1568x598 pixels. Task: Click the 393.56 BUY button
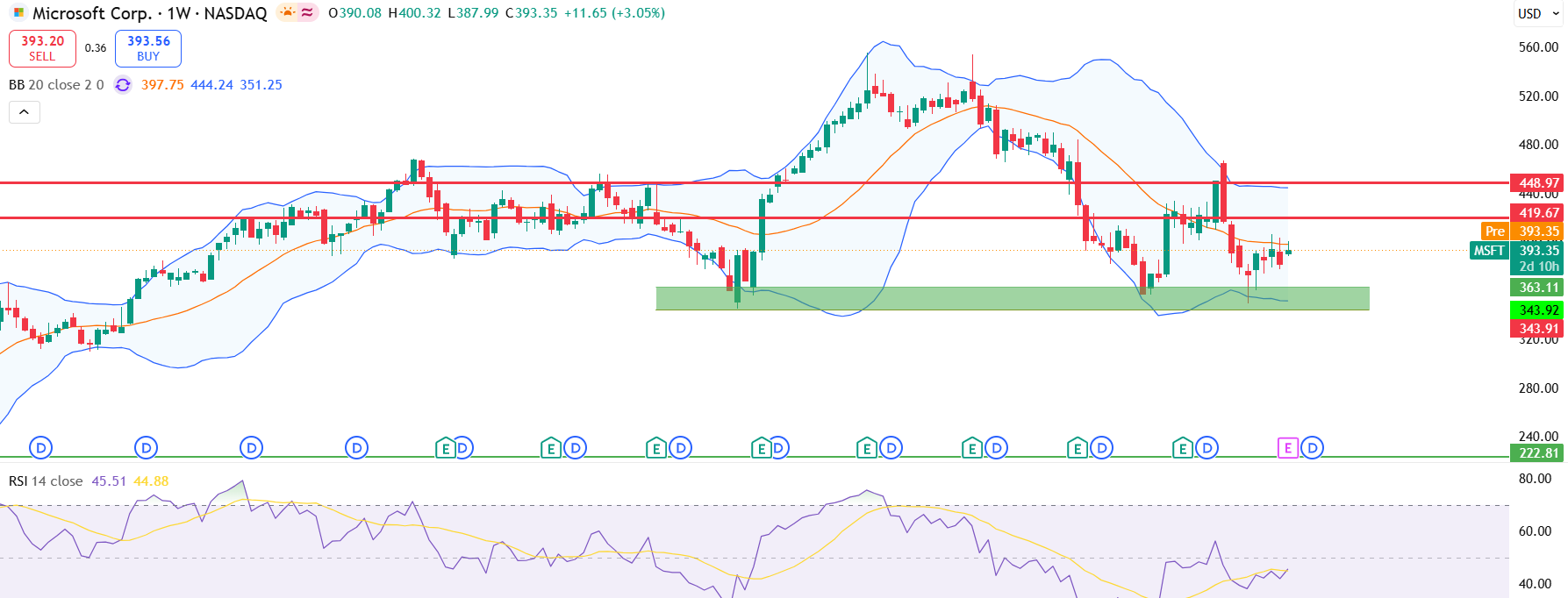[148, 48]
